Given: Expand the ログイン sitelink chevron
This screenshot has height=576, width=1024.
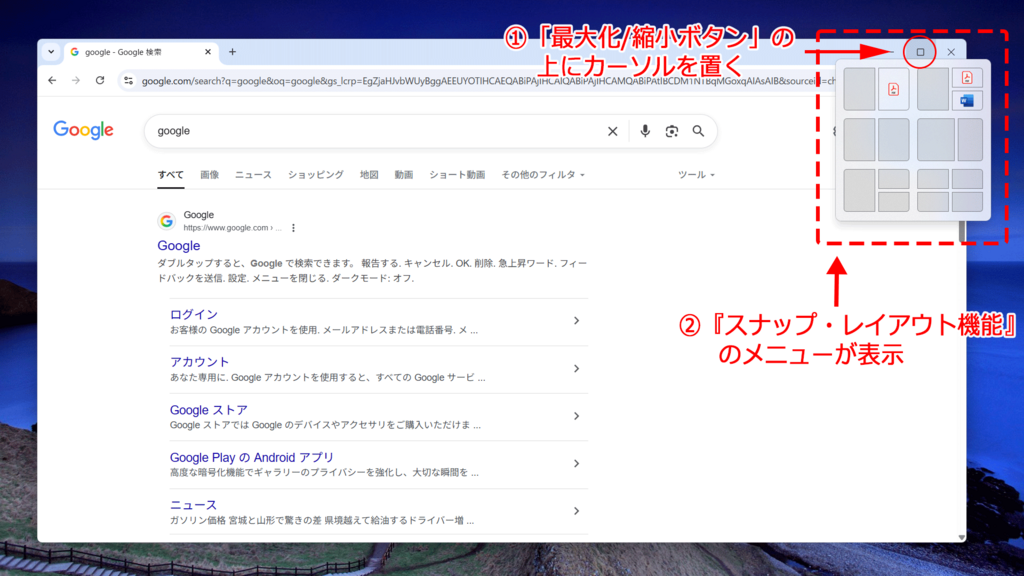Looking at the screenshot, I should pyautogui.click(x=576, y=321).
